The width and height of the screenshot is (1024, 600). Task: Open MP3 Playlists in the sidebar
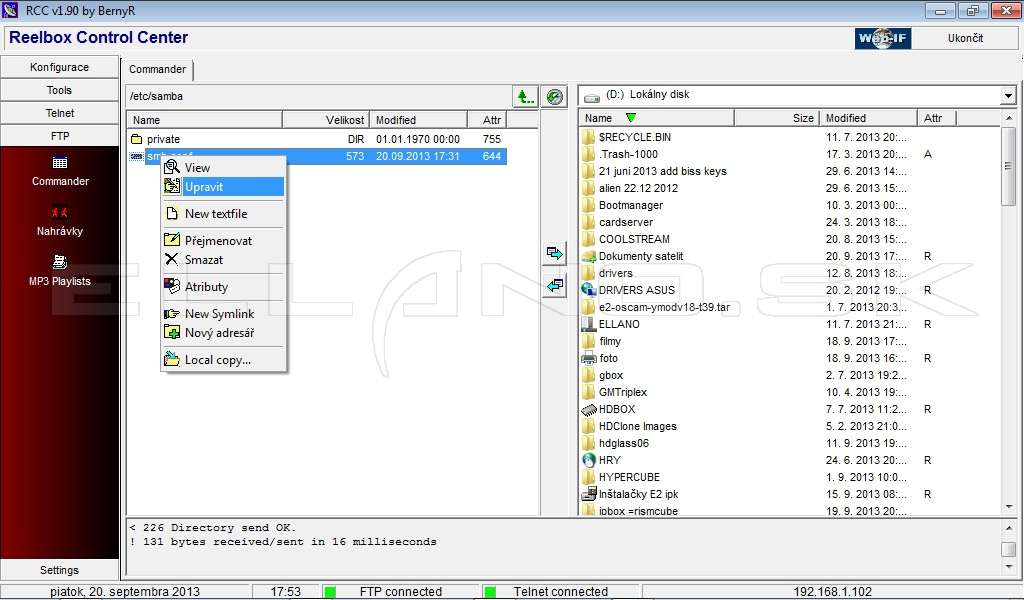tap(60, 272)
